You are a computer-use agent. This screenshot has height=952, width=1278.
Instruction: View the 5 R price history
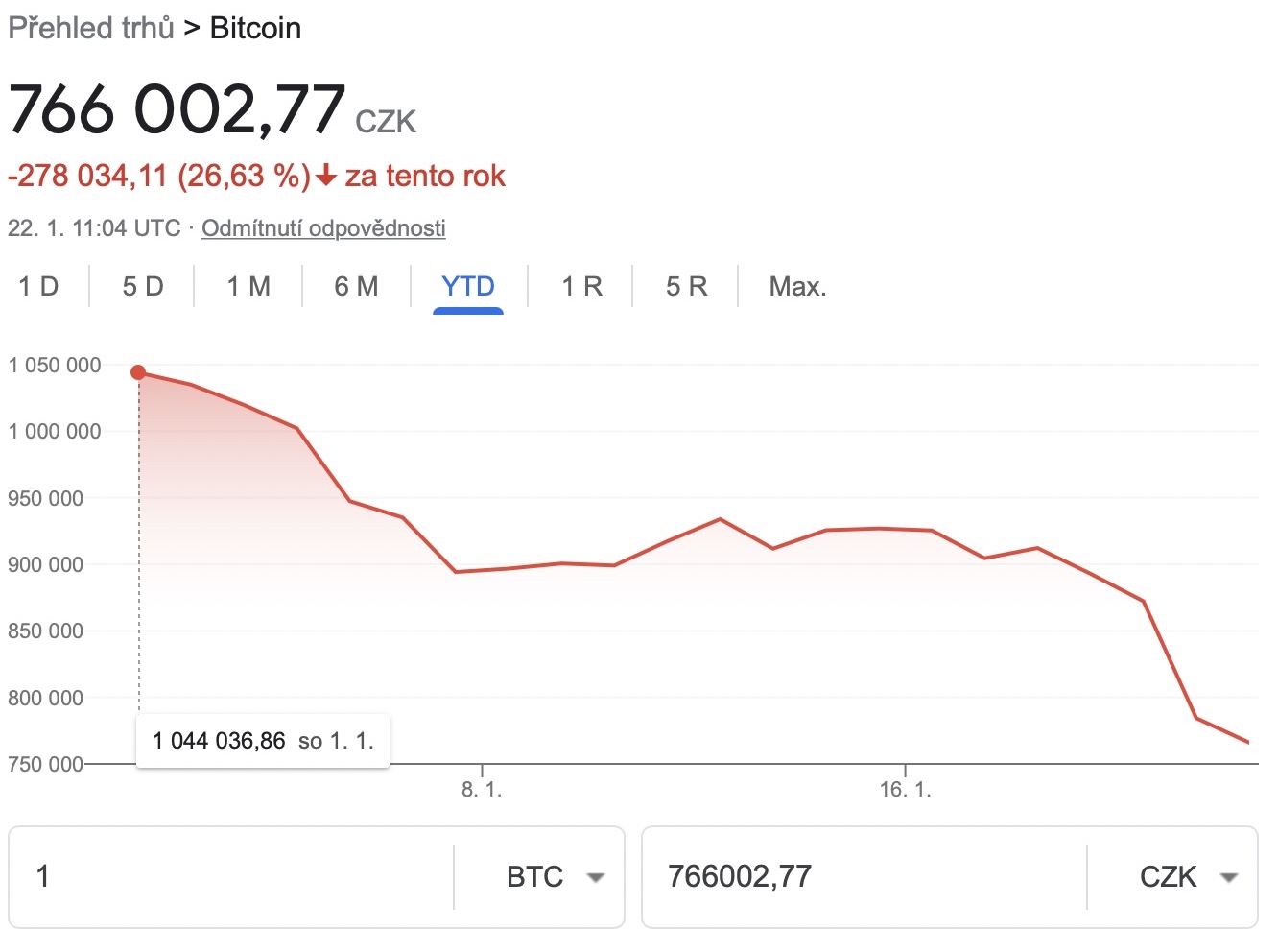tap(686, 287)
